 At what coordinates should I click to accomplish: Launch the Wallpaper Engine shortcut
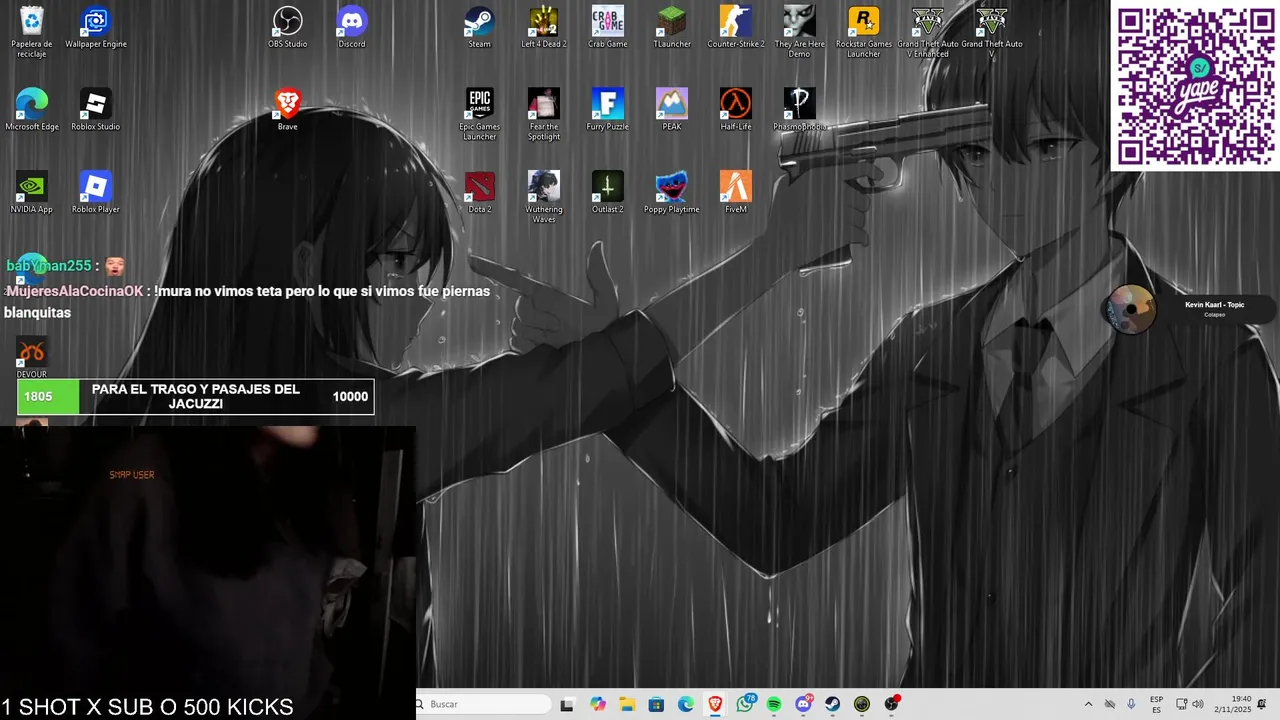pyautogui.click(x=96, y=28)
